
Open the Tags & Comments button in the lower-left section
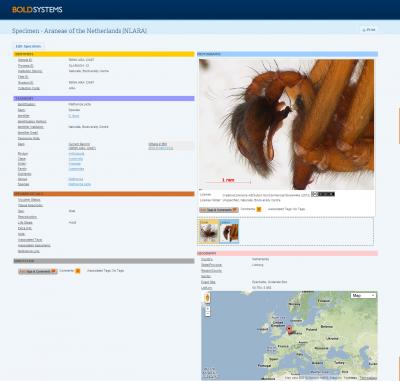38,271
